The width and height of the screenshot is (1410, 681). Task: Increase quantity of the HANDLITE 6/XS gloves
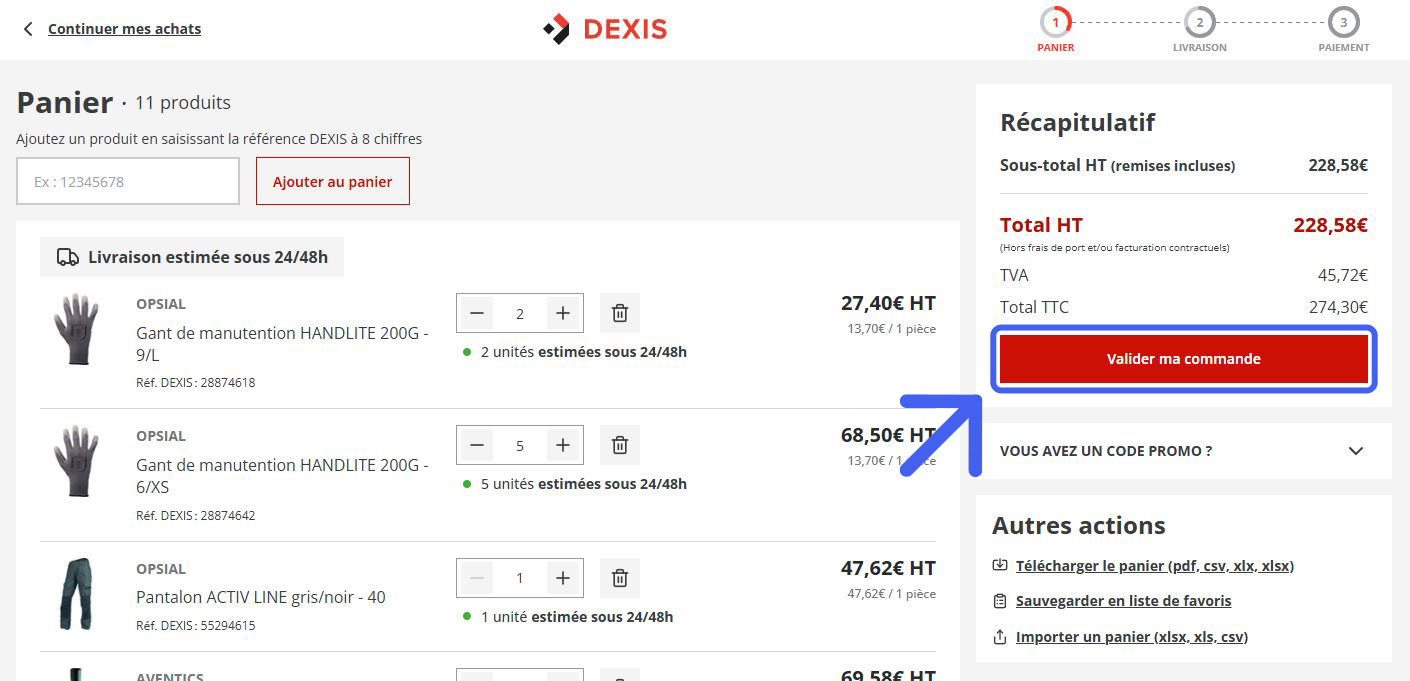click(x=563, y=445)
